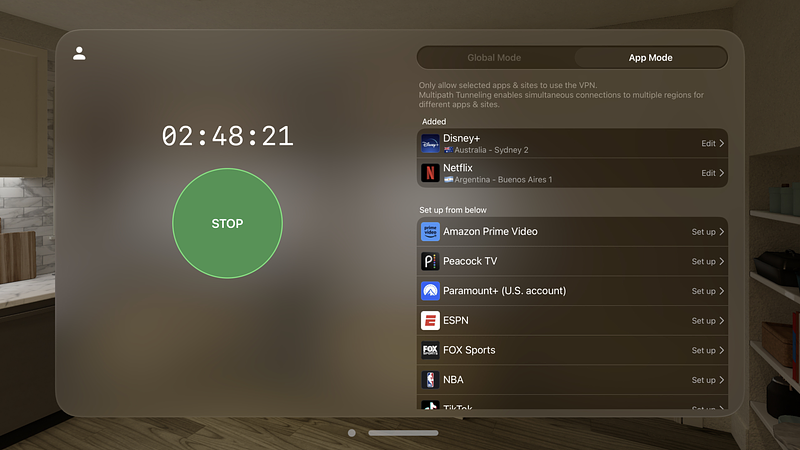Click the connection timer 02:48:21
Image resolution: width=800 pixels, height=450 pixels.
(228, 136)
